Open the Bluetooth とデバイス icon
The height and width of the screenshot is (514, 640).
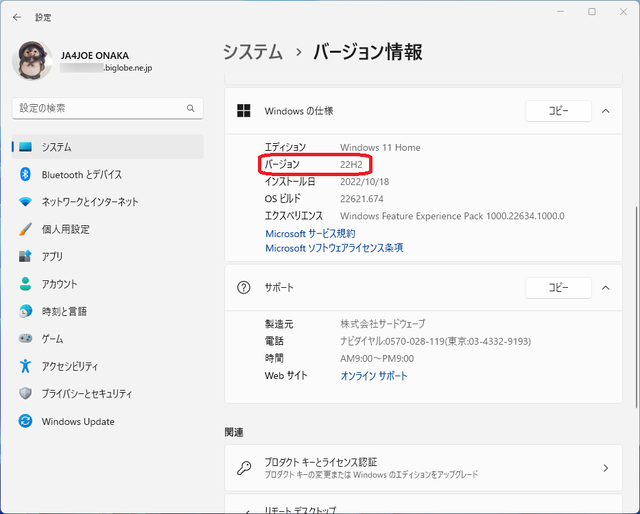25,174
